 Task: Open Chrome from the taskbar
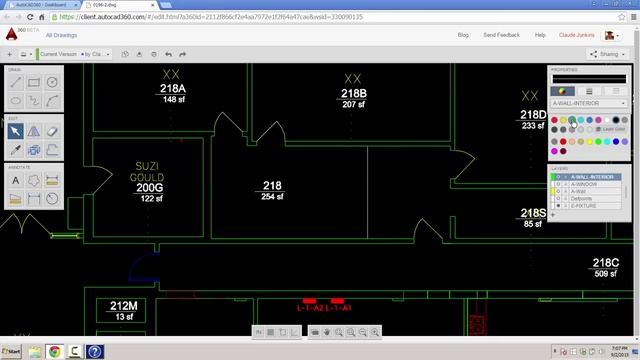coord(54,351)
